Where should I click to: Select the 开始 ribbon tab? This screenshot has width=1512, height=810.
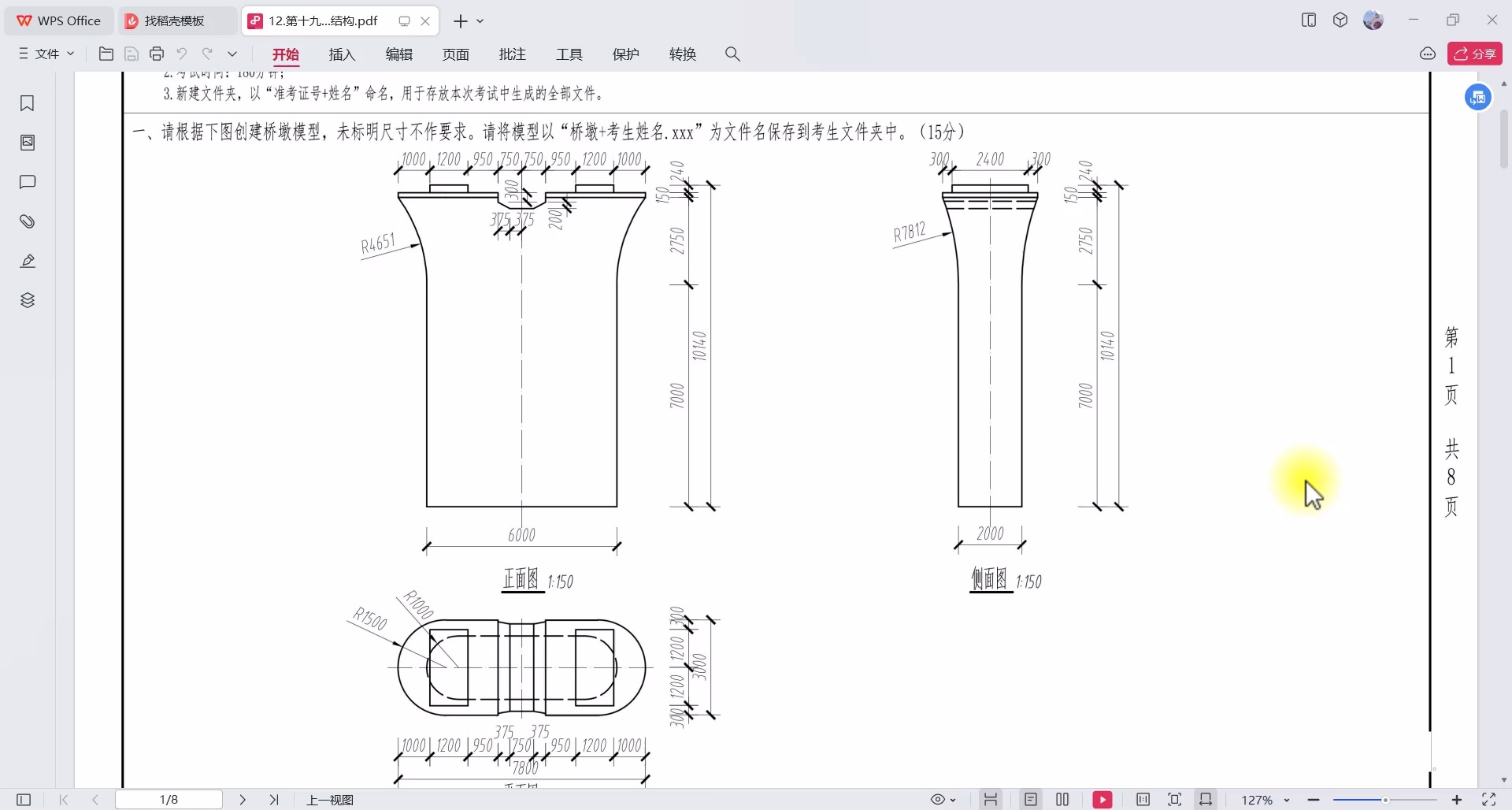coord(285,54)
